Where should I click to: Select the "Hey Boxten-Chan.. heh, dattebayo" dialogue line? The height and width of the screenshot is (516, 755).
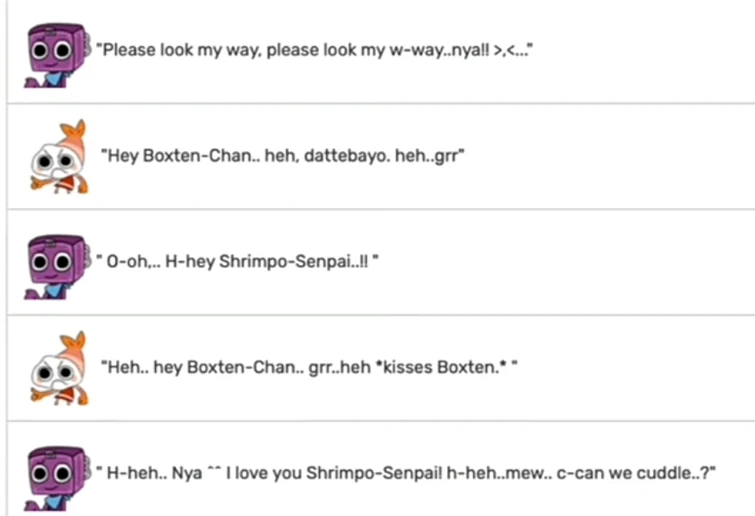285,155
